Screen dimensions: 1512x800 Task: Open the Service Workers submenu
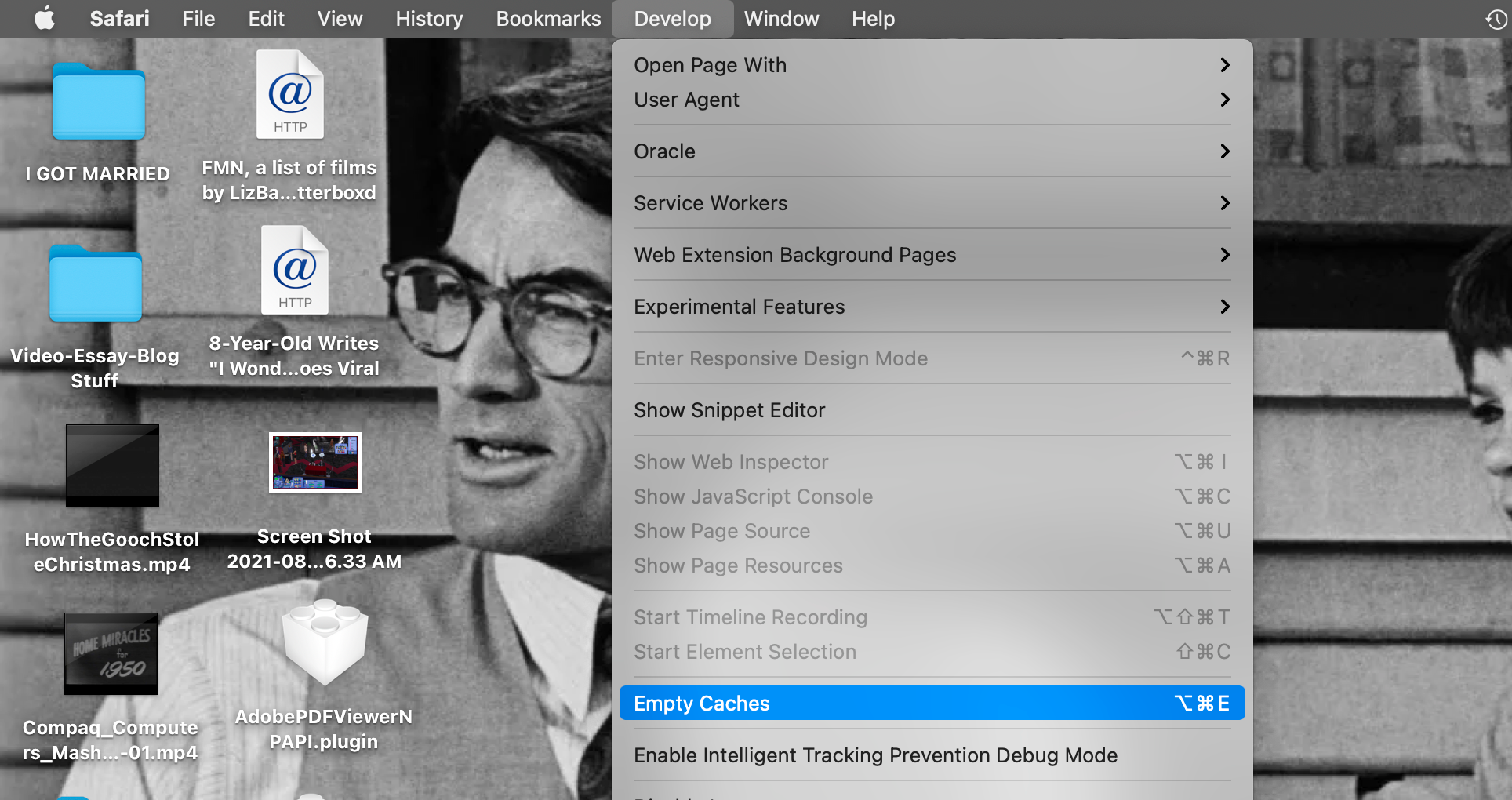(x=931, y=203)
